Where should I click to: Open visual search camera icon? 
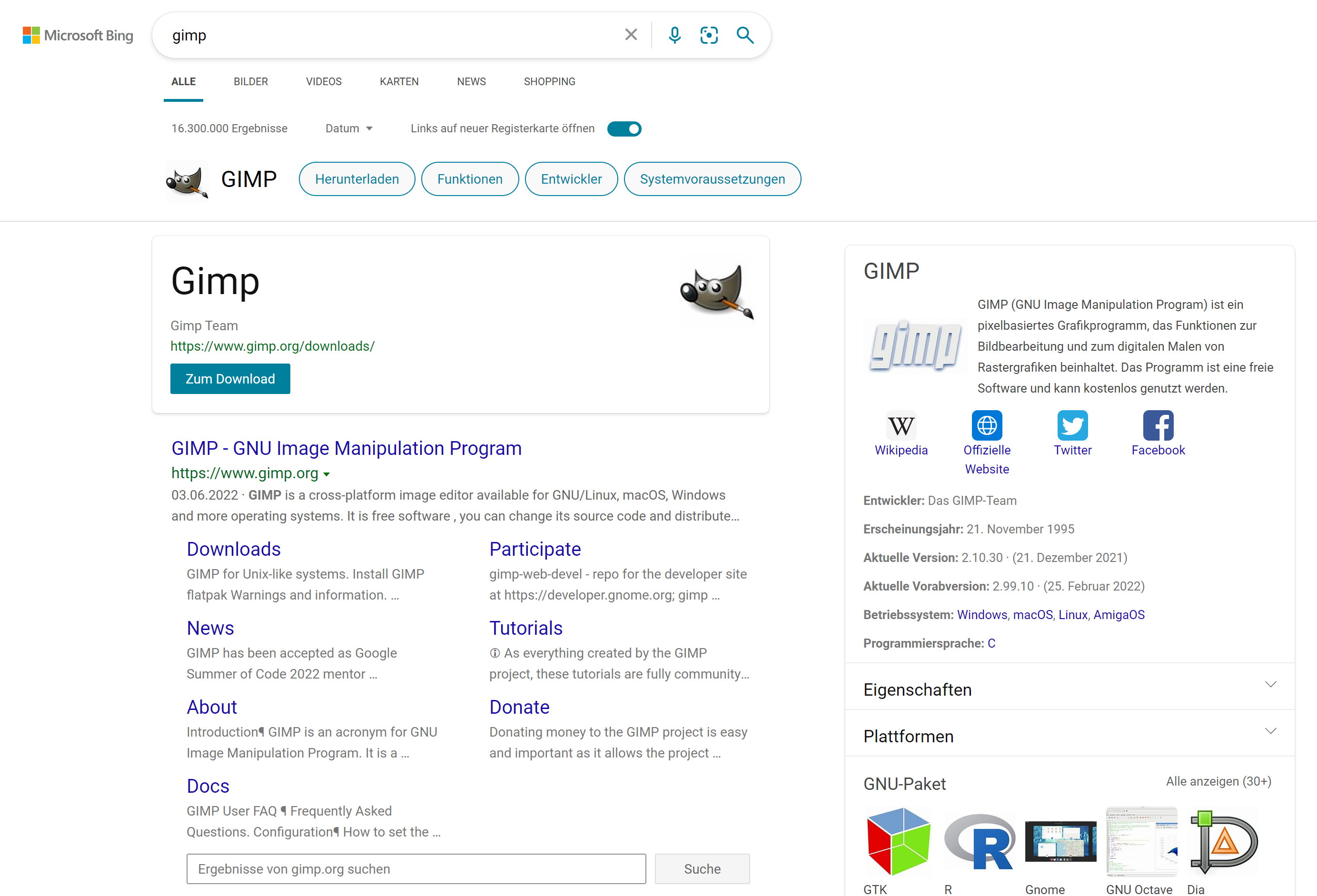click(x=709, y=35)
